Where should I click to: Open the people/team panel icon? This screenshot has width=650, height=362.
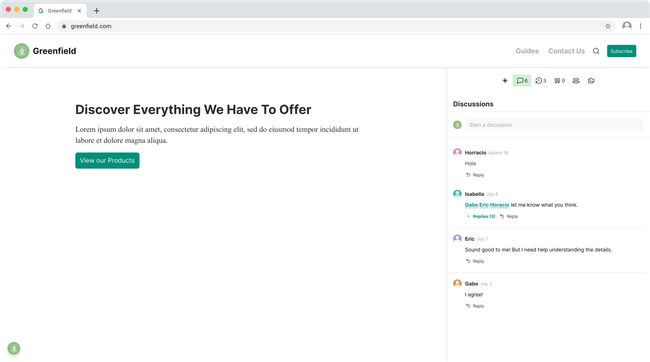(x=576, y=81)
